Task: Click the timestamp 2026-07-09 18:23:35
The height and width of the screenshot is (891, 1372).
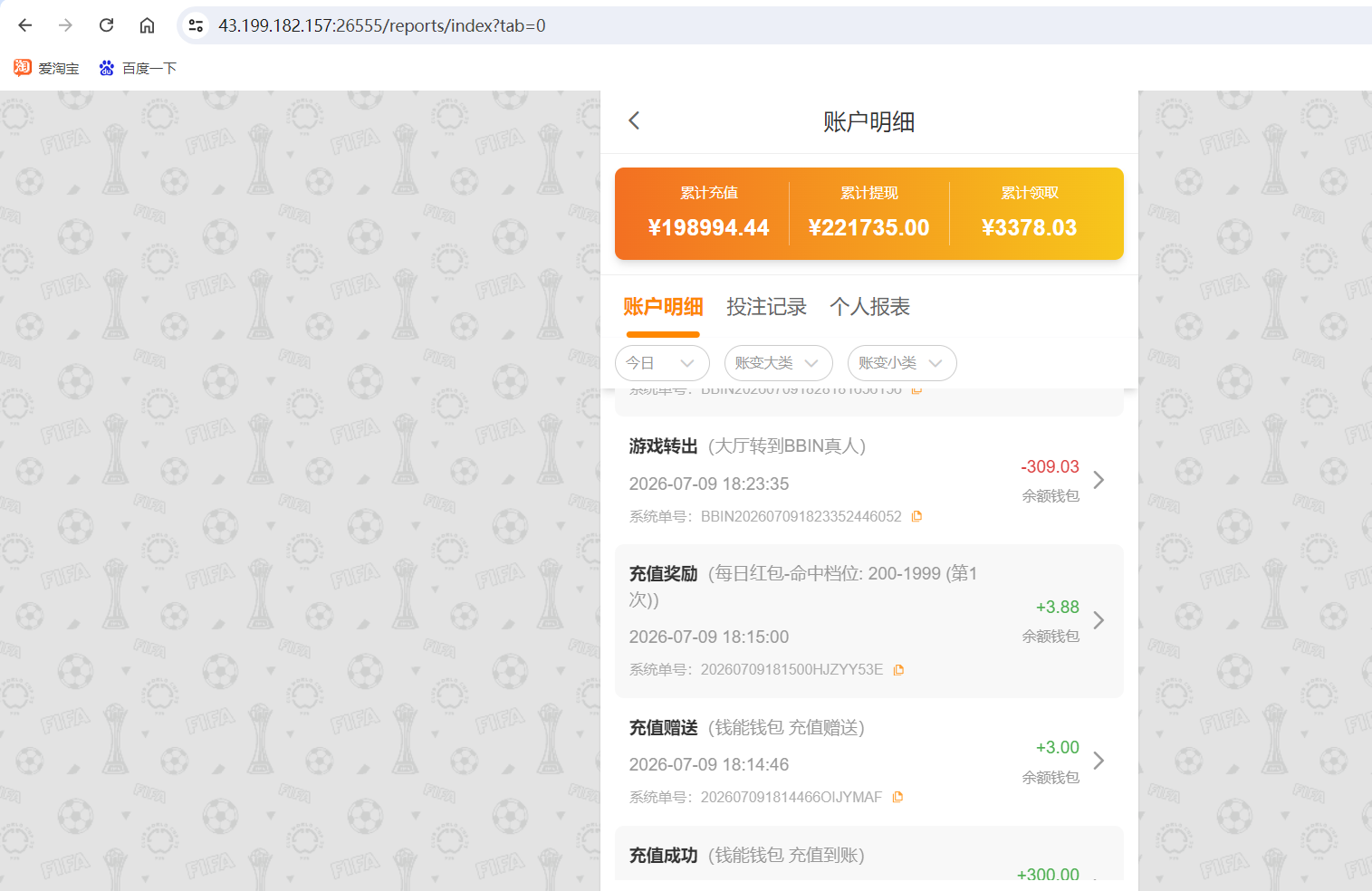Action: [x=709, y=484]
